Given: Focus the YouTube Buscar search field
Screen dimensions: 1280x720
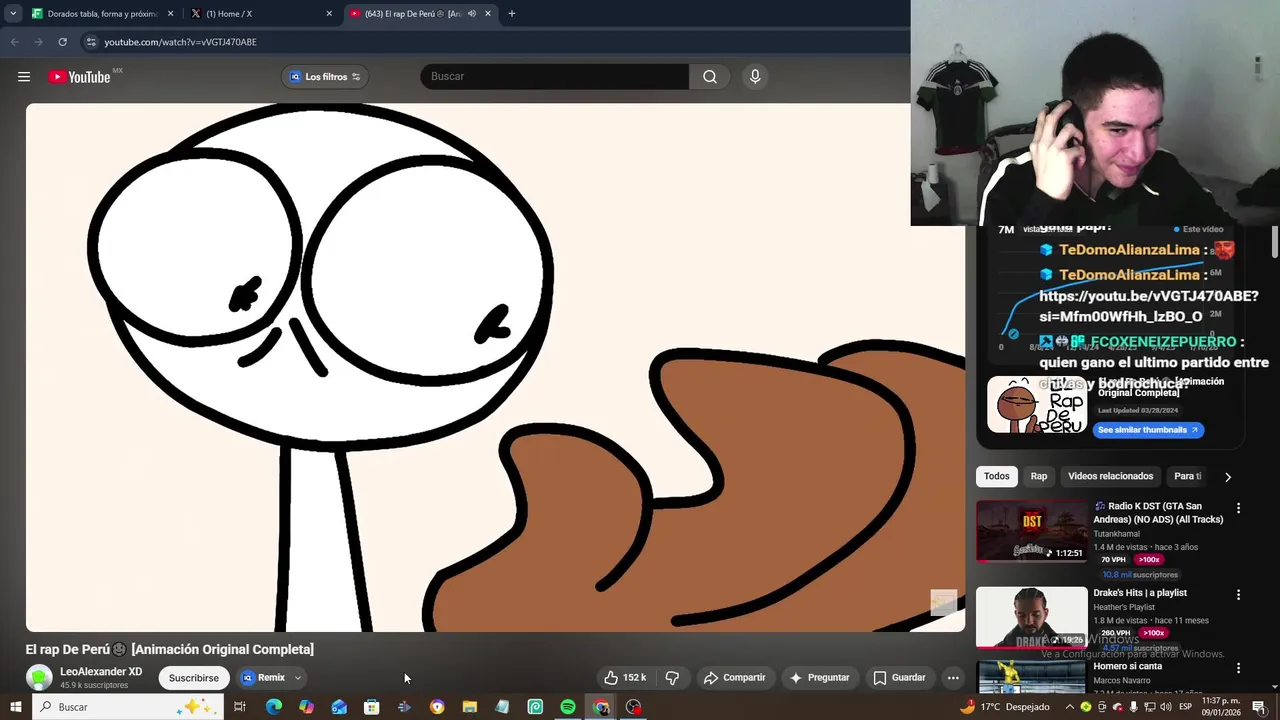Looking at the screenshot, I should [x=555, y=76].
